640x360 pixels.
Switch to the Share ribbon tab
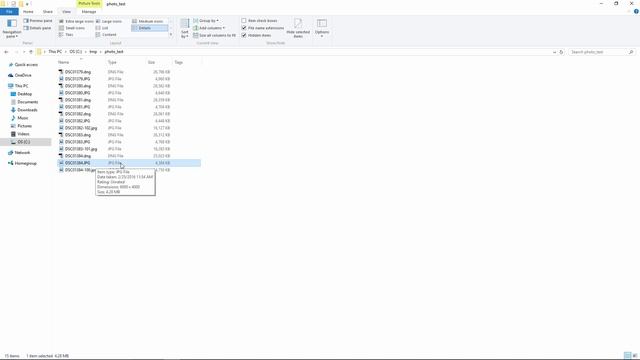click(48, 12)
